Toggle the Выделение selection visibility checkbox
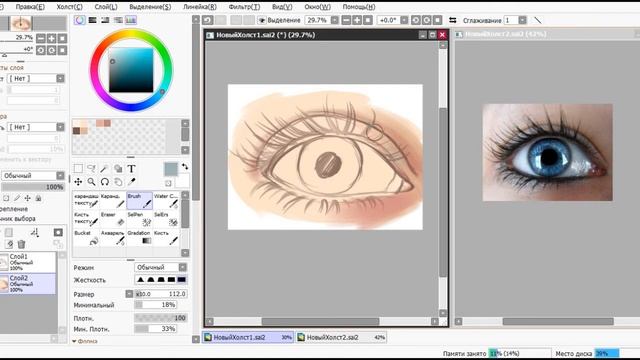This screenshot has width=640, height=360. click(x=262, y=20)
